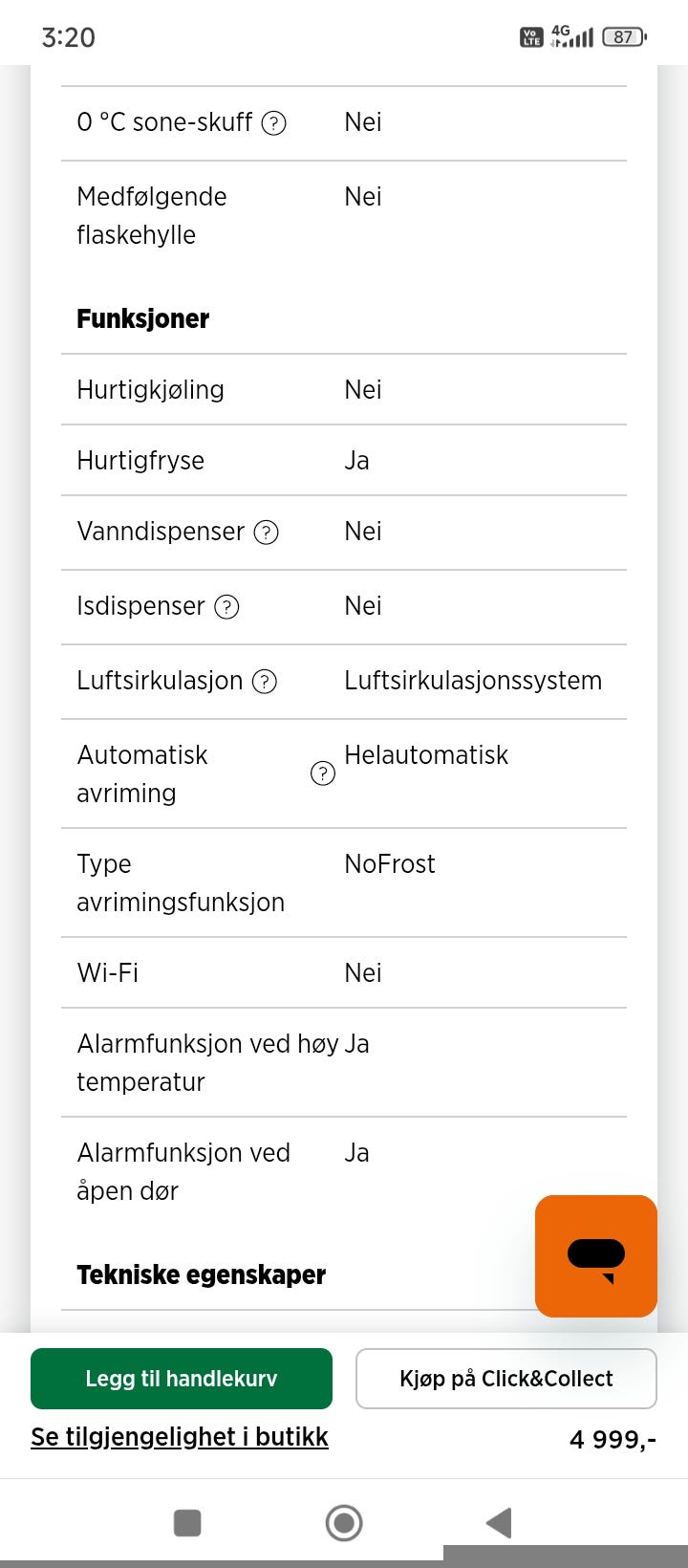The image size is (688, 1568).
Task: Tap the battery indicator in status bar
Action: [x=624, y=37]
